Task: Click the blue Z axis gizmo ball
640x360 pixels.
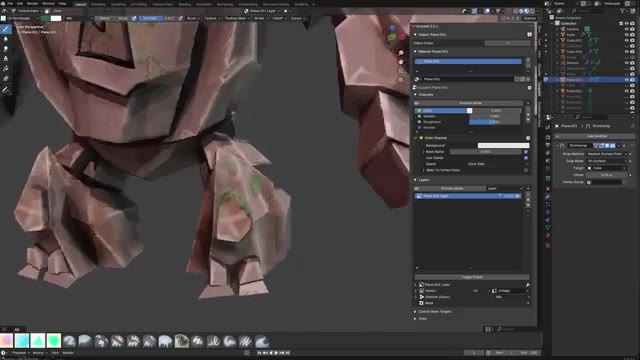Action: coord(392,28)
